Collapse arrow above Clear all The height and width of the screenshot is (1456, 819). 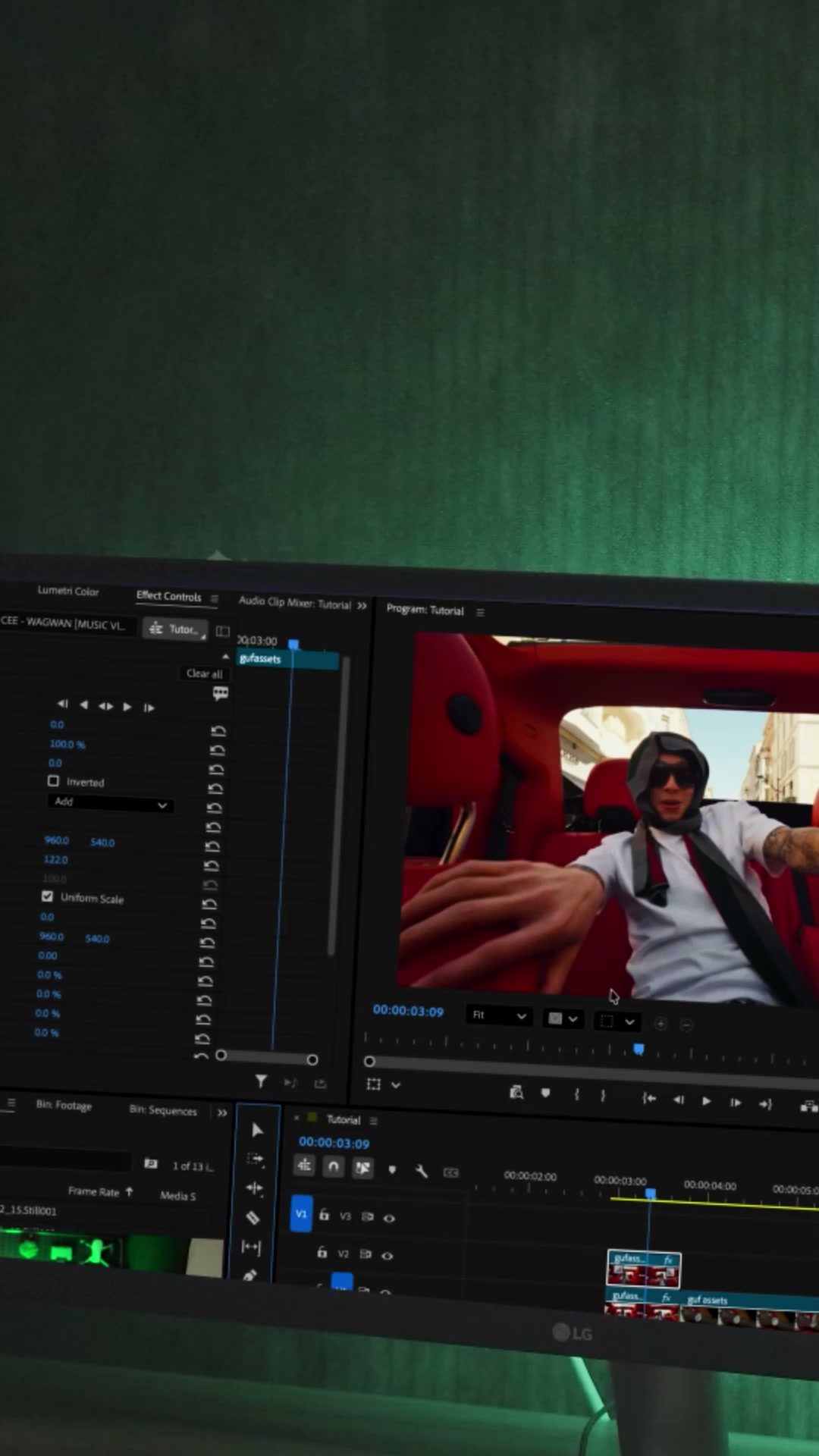(x=225, y=657)
